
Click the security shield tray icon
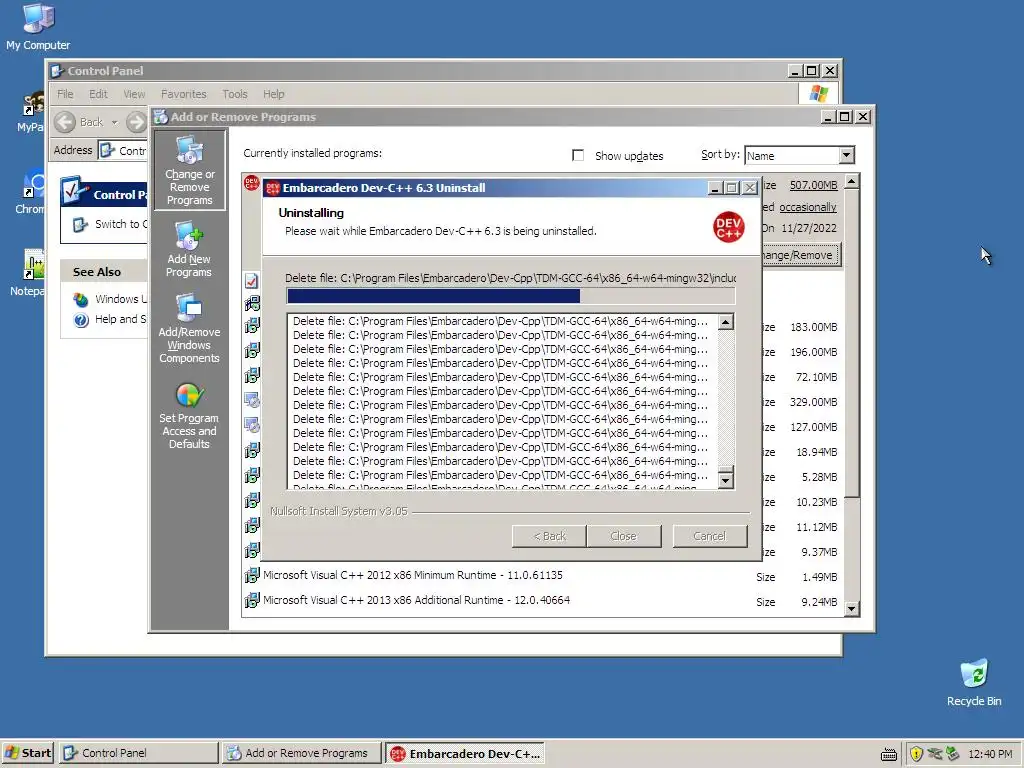tap(916, 754)
